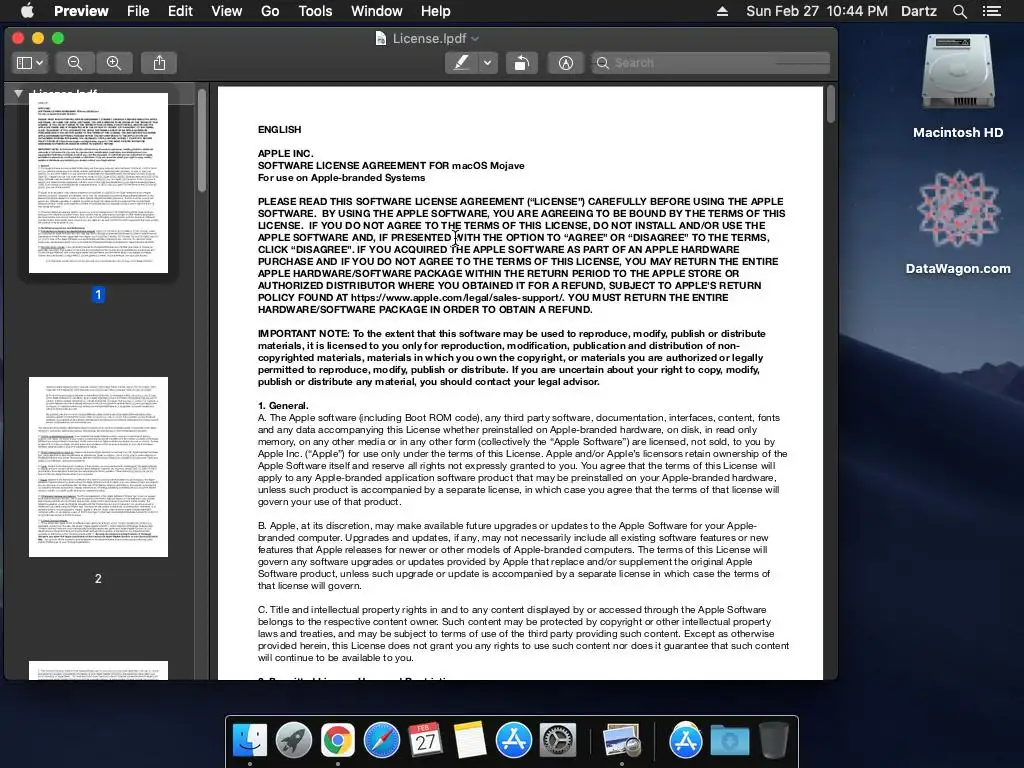Open the Help menu
Image resolution: width=1024 pixels, height=768 pixels.
(436, 11)
